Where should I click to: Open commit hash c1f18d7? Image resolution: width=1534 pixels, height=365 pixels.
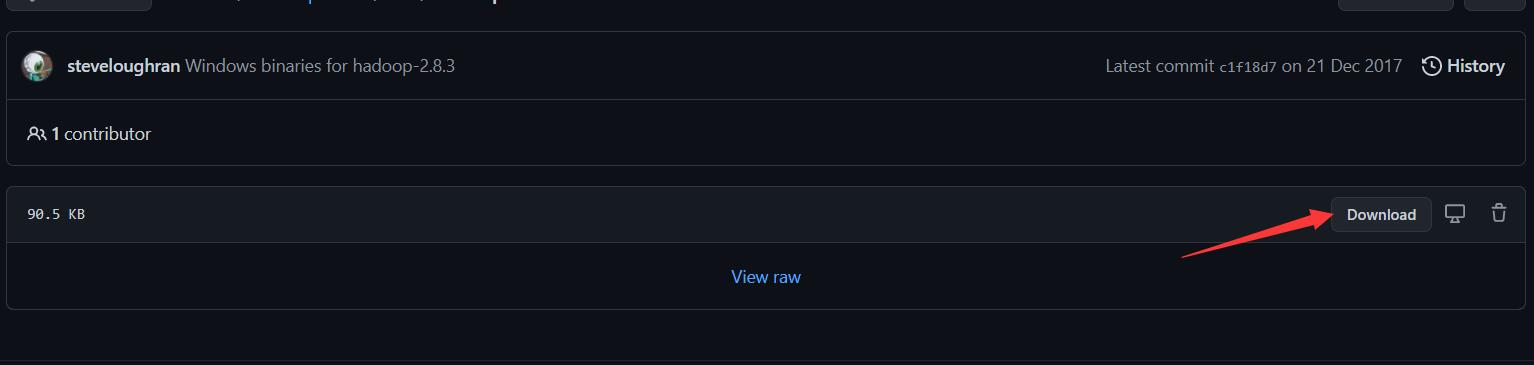pos(1247,67)
